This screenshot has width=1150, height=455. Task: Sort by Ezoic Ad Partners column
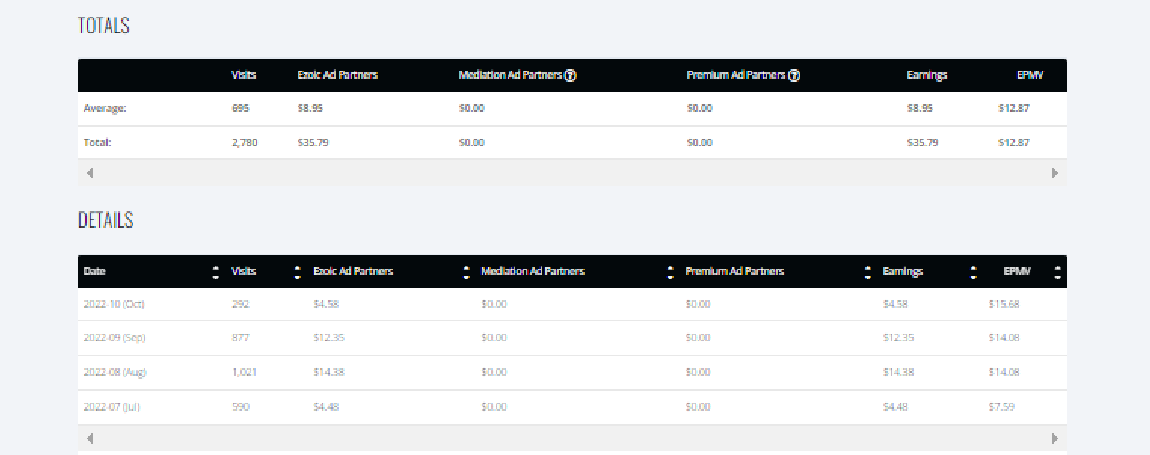point(466,272)
